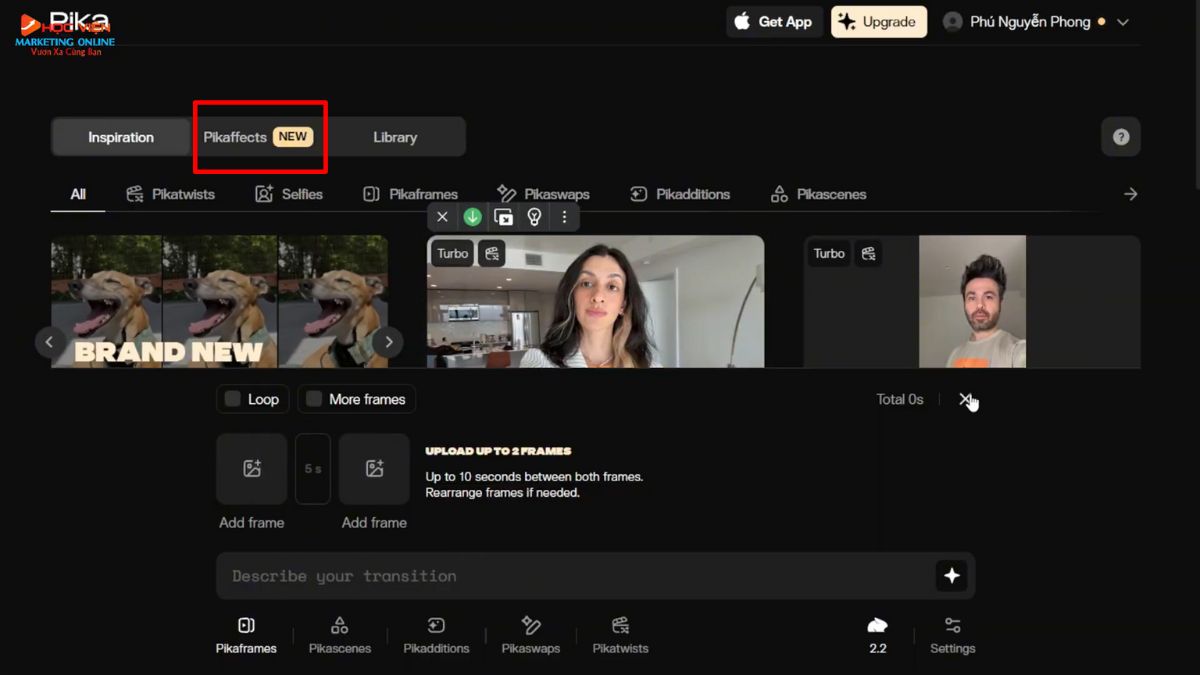Filter by Pikaswaps category
Image resolution: width=1200 pixels, height=675 pixels.
[x=543, y=194]
